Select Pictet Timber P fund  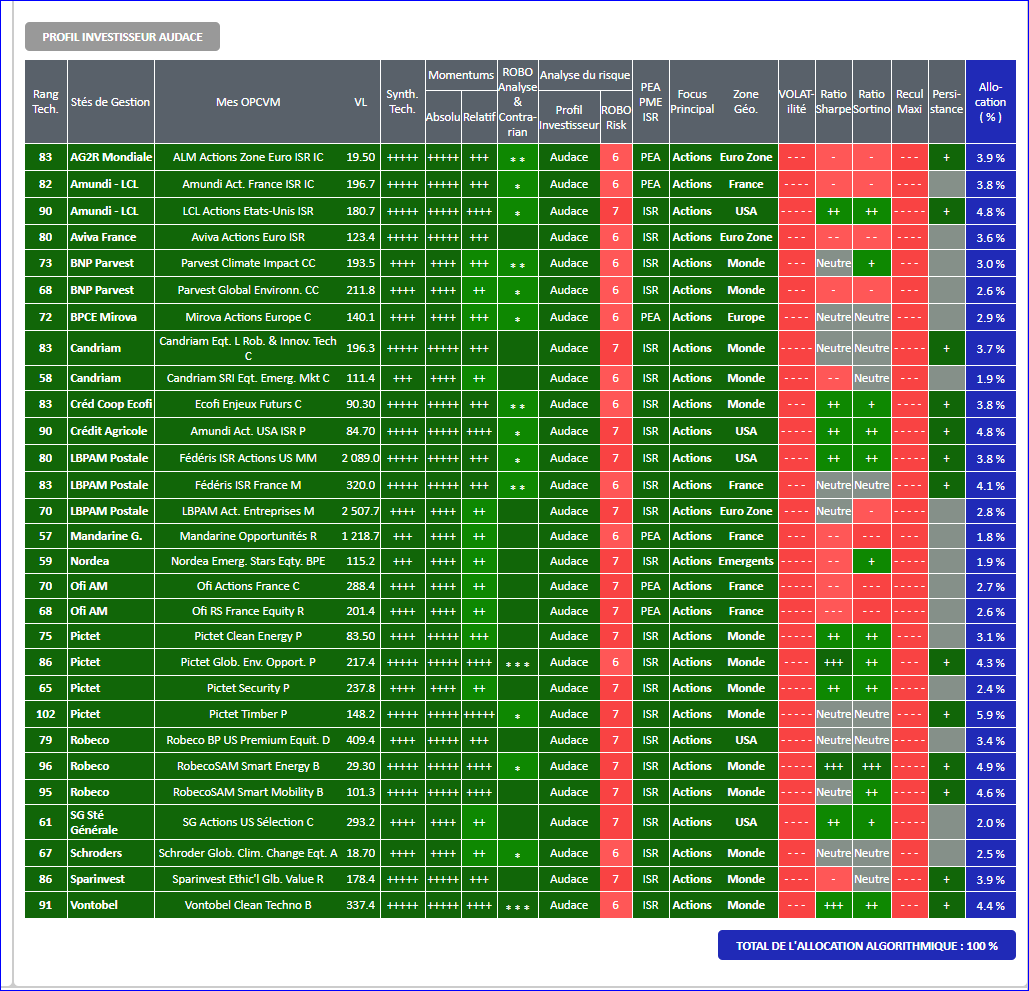pyautogui.click(x=248, y=713)
